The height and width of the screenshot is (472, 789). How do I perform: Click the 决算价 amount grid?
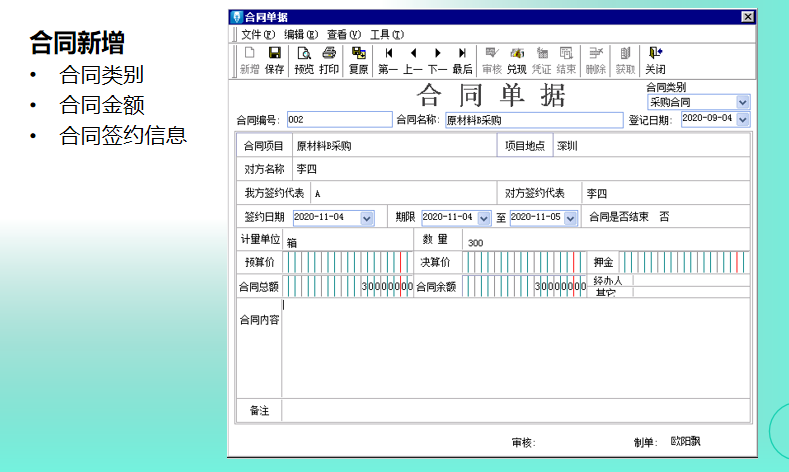(x=525, y=262)
